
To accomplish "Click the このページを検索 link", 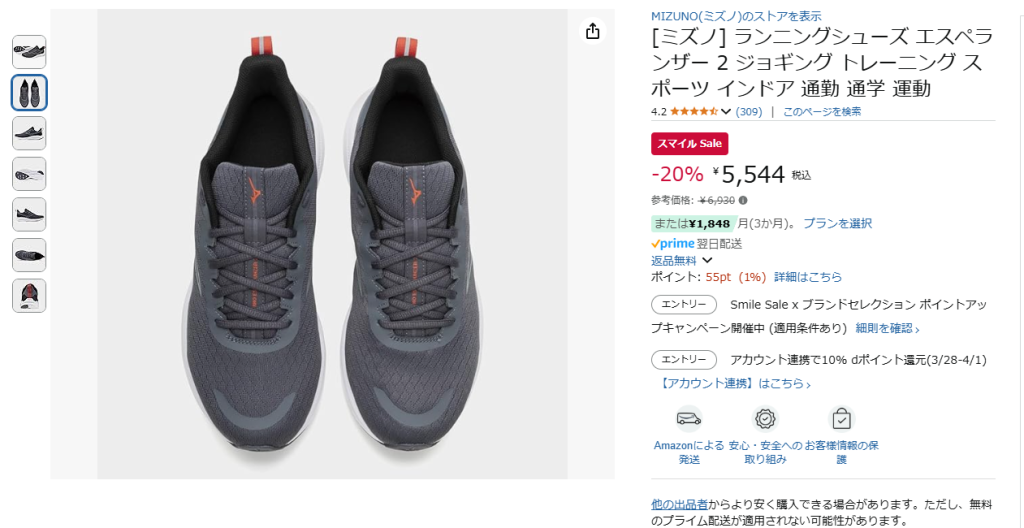I will [x=822, y=112].
